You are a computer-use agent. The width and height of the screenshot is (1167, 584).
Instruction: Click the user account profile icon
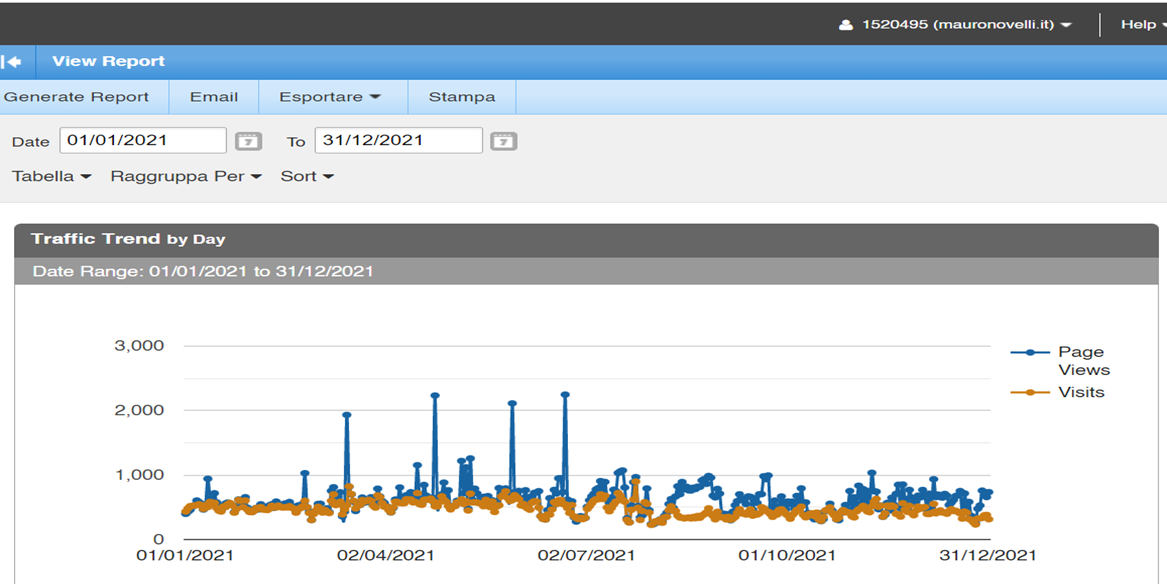pyautogui.click(x=846, y=25)
